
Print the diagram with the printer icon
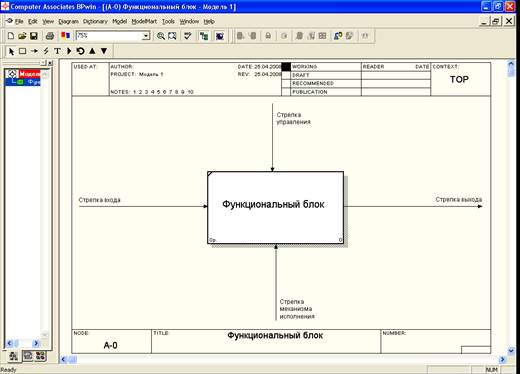[x=50, y=36]
